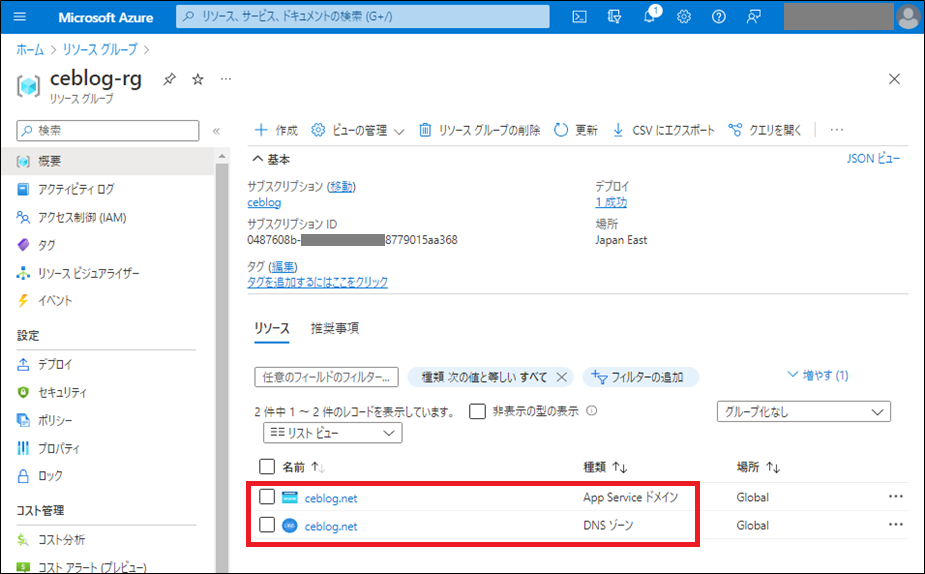The image size is (925, 574).
Task: Click the 編集 tags edit link
Action: [283, 267]
